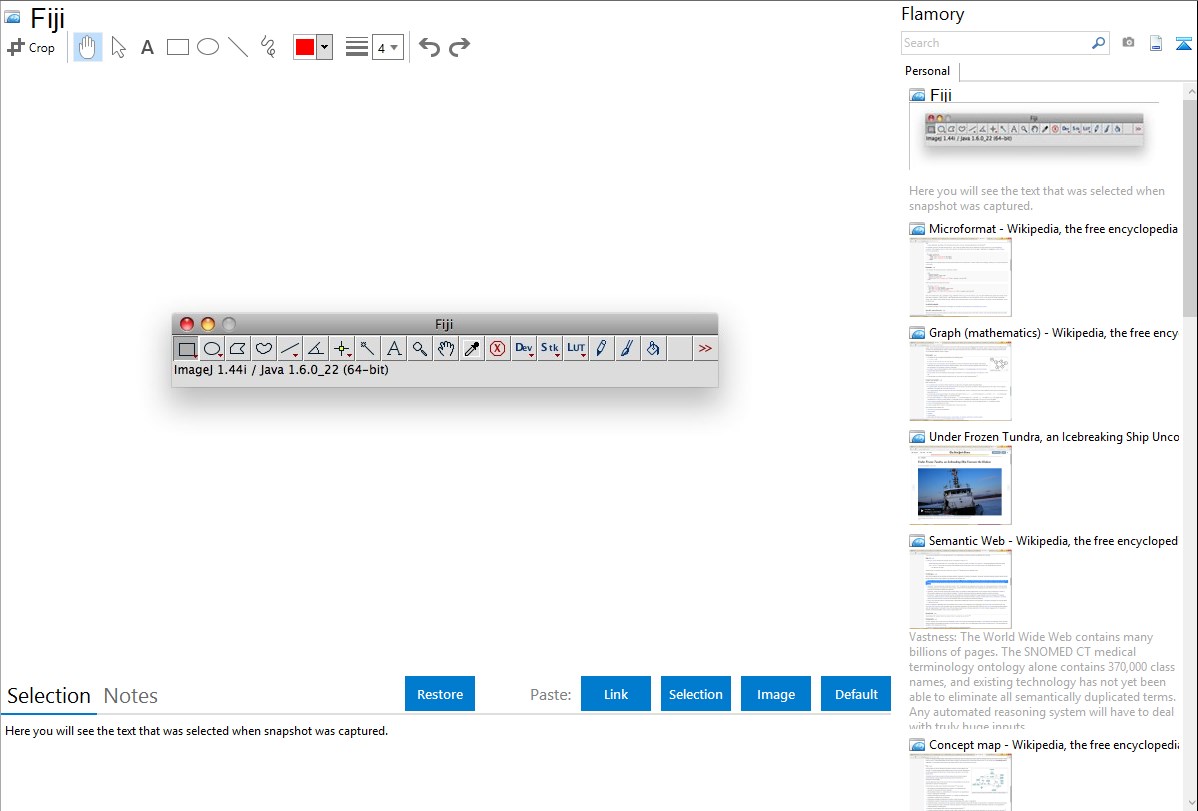1198x811 pixels.
Task: Select the Fiji oval selection tool
Action: (x=212, y=349)
